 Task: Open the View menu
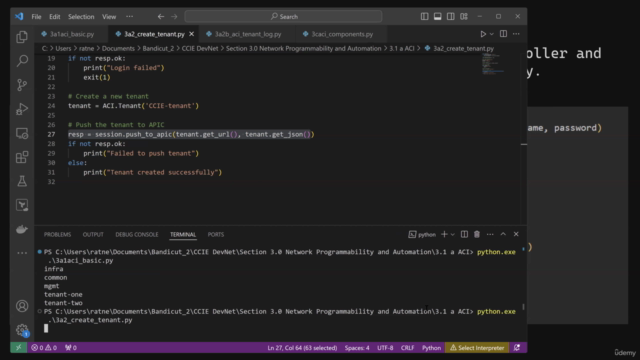coord(109,17)
